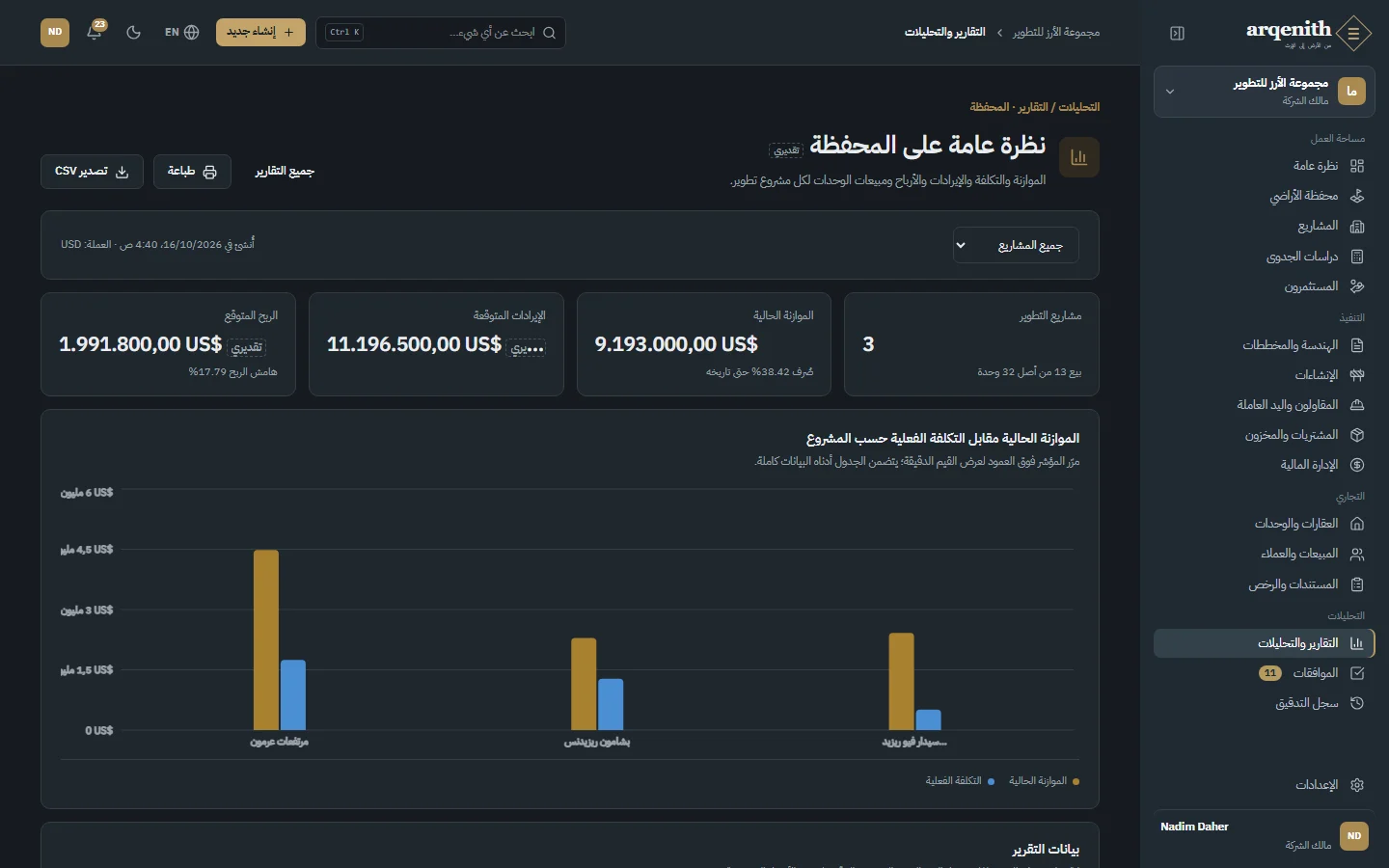Toggle dark mode with the moon icon

tap(134, 32)
